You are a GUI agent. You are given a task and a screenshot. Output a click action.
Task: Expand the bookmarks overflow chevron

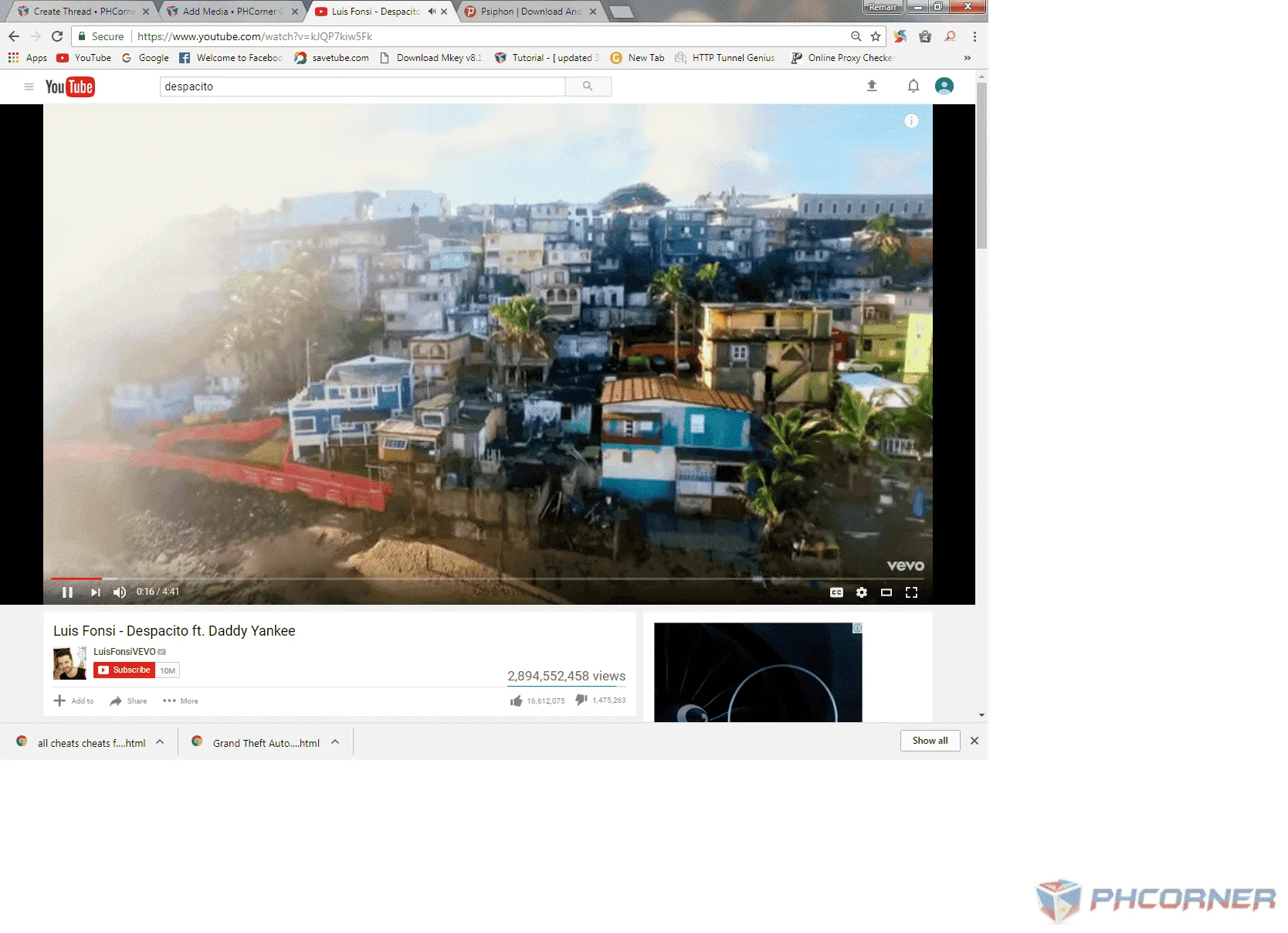click(x=967, y=58)
